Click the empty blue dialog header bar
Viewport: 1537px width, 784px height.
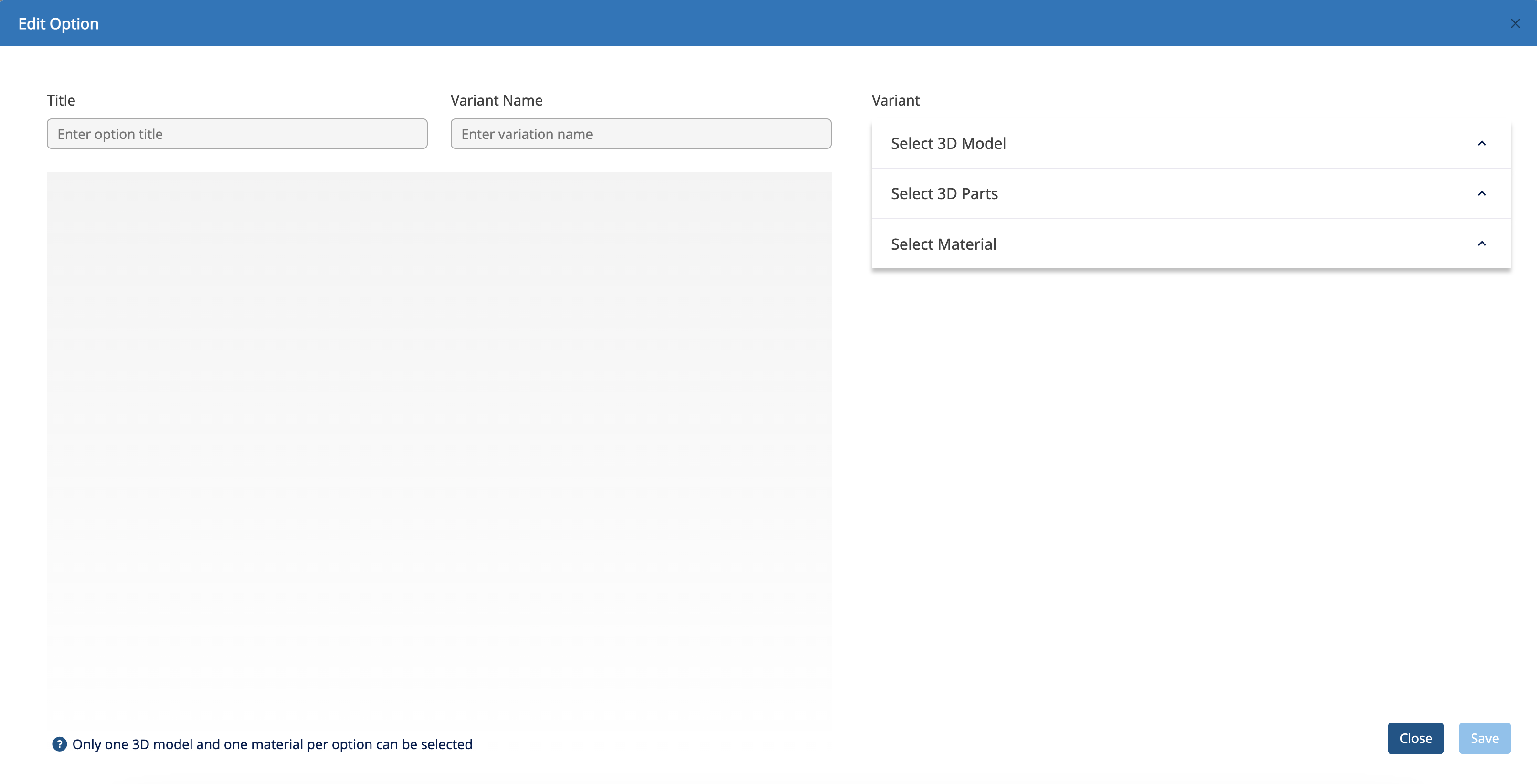775,24
